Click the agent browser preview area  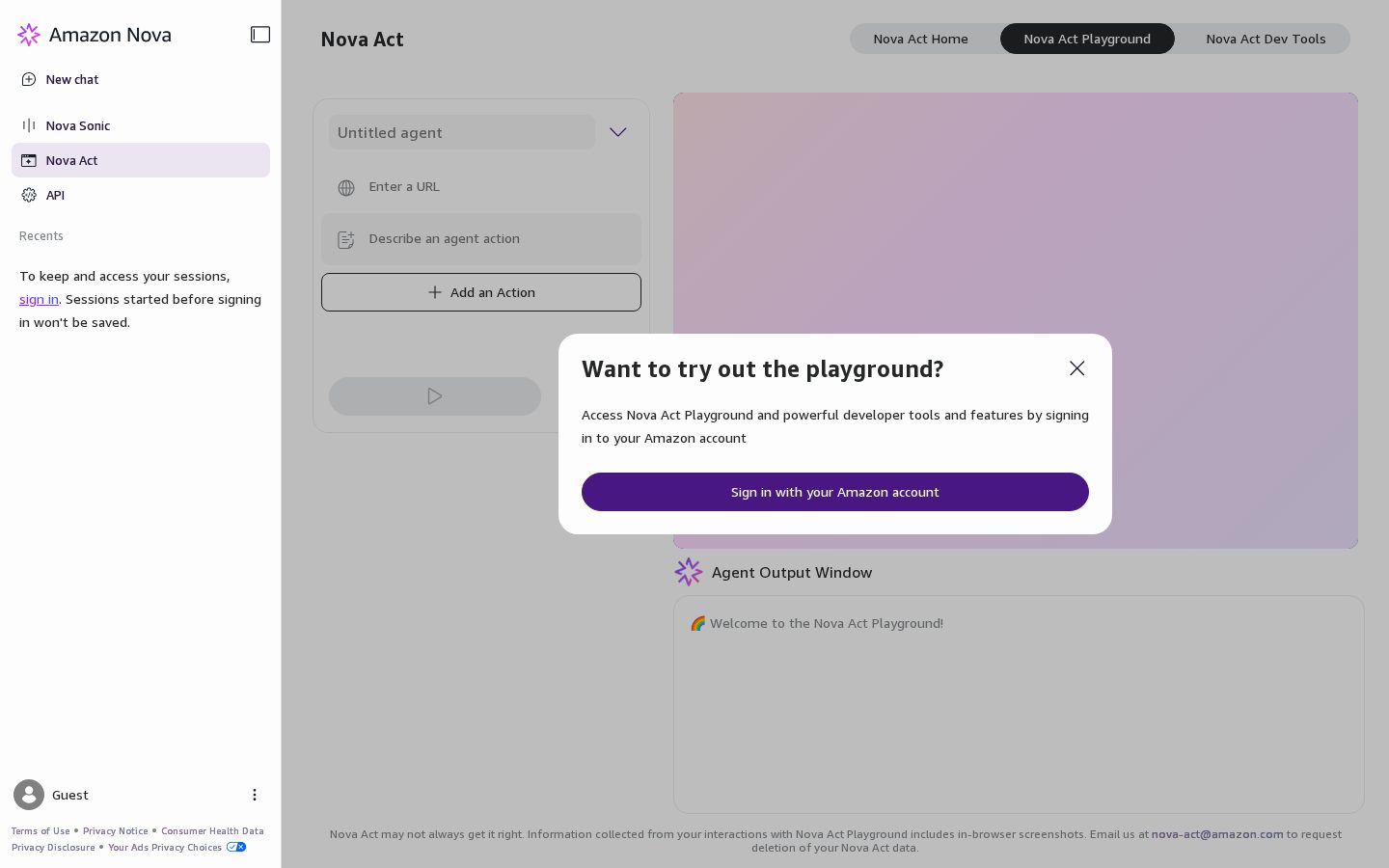click(x=1016, y=320)
